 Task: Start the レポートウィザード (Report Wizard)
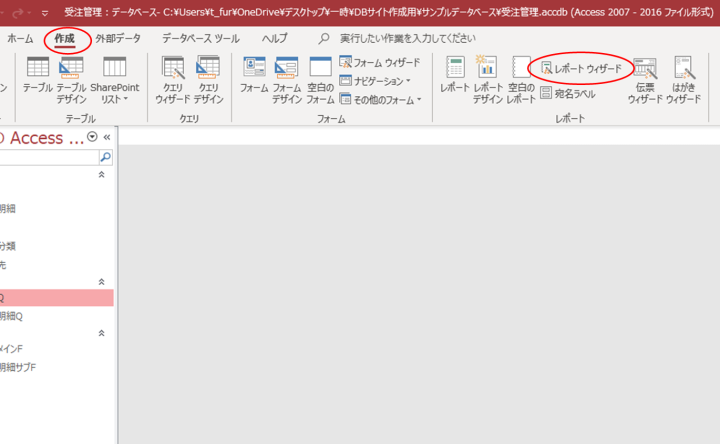pos(581,68)
